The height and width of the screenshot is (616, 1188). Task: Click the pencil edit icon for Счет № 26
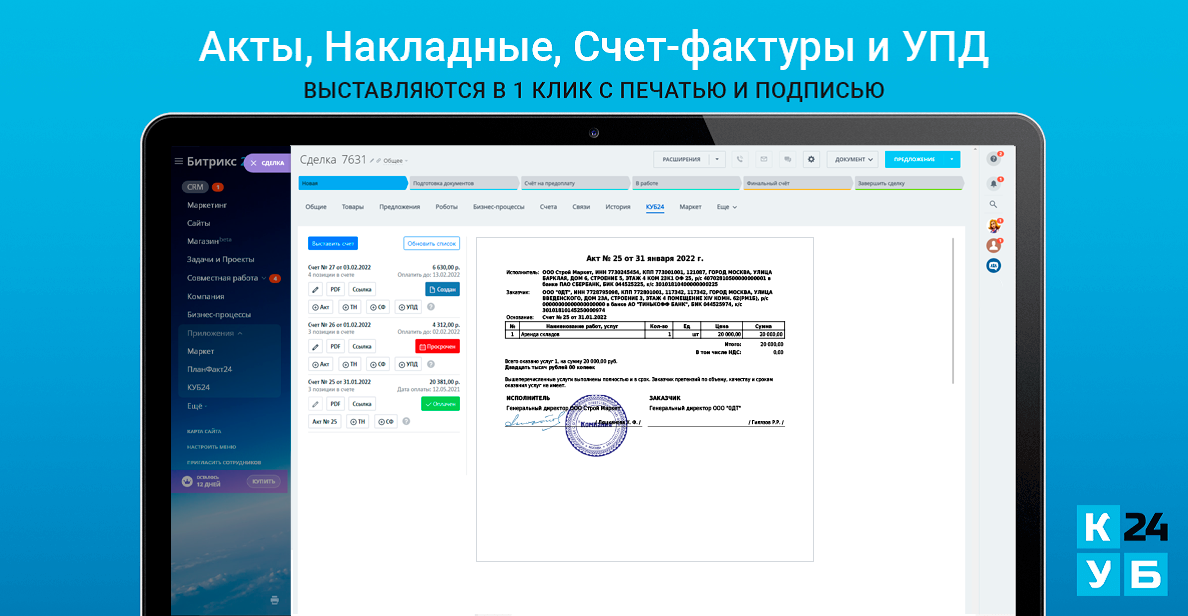tap(315, 346)
